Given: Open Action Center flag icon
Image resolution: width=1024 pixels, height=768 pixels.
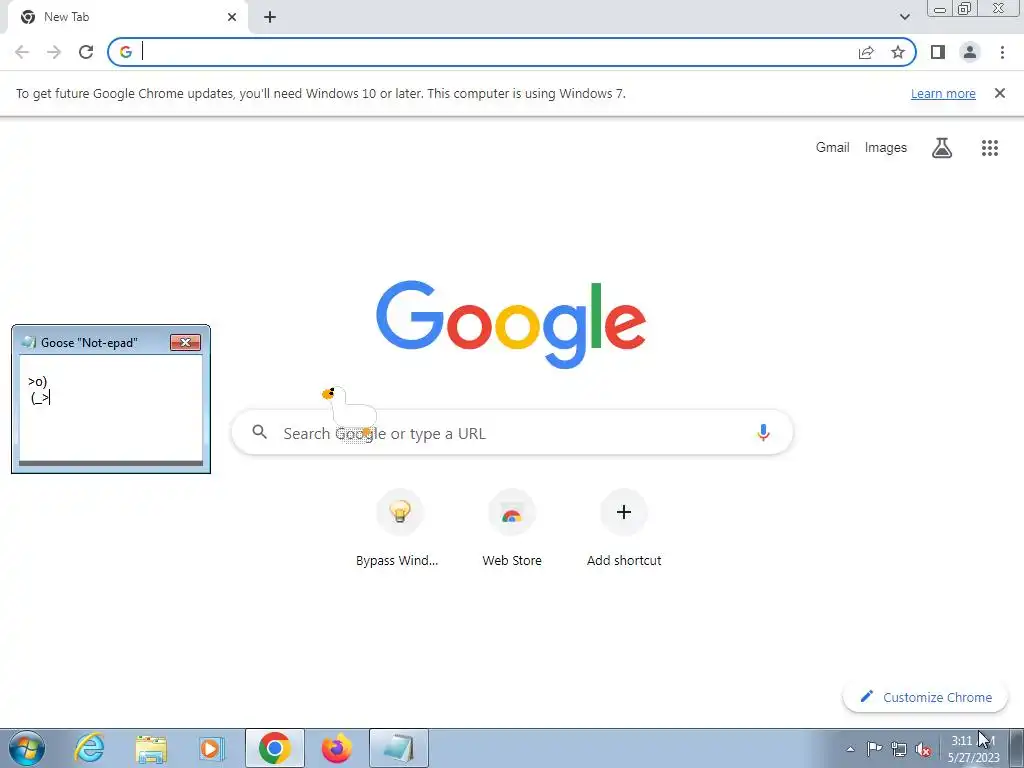Looking at the screenshot, I should pyautogui.click(x=874, y=748).
